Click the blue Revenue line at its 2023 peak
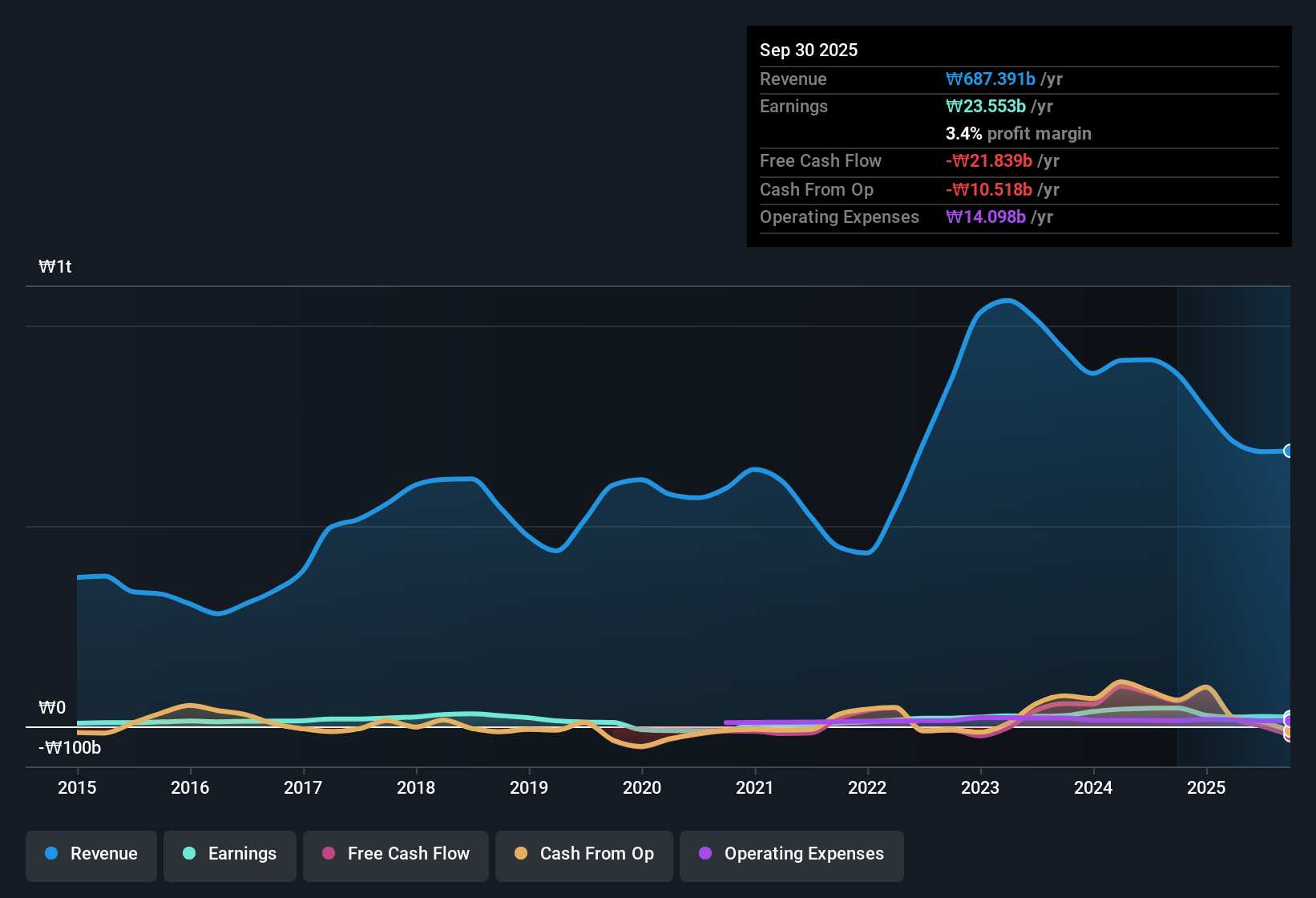This screenshot has width=1316, height=898. tap(1007, 301)
